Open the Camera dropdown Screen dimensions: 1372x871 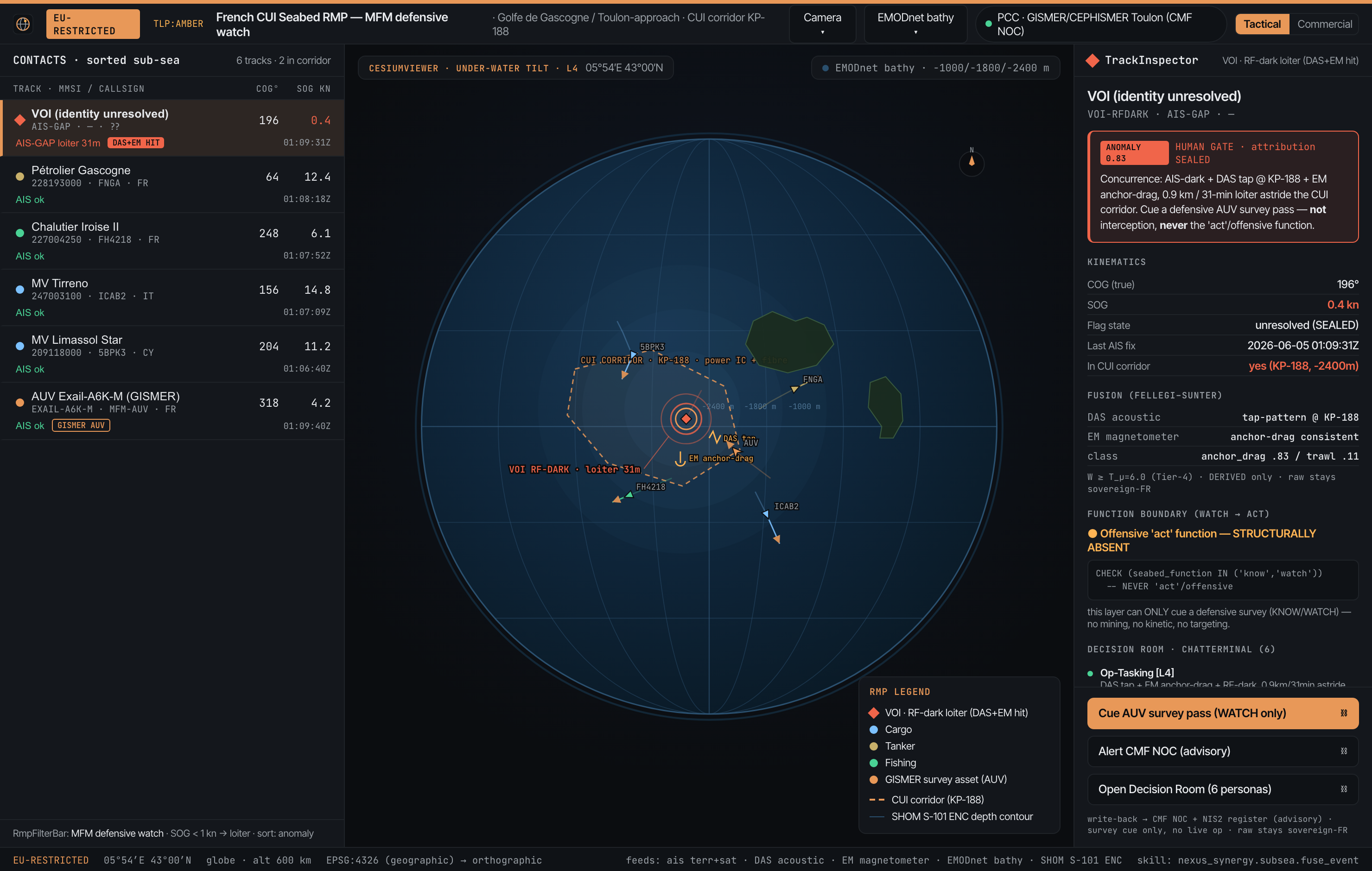coord(822,24)
